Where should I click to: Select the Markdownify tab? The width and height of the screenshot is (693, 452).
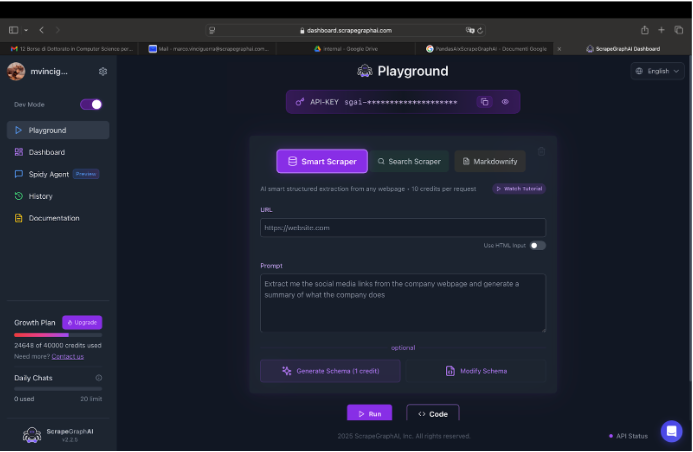click(490, 161)
